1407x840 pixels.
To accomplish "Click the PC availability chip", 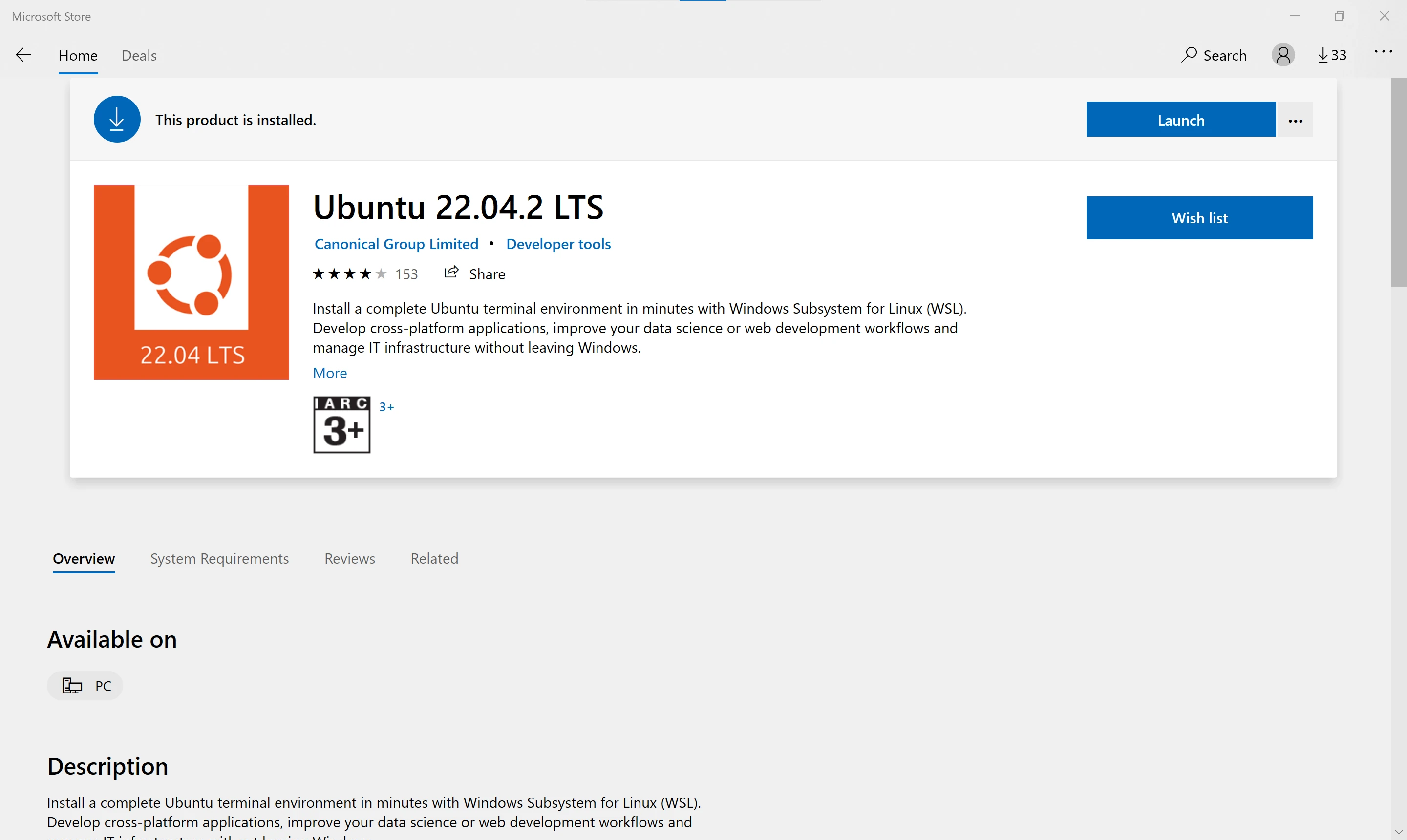I will [85, 686].
